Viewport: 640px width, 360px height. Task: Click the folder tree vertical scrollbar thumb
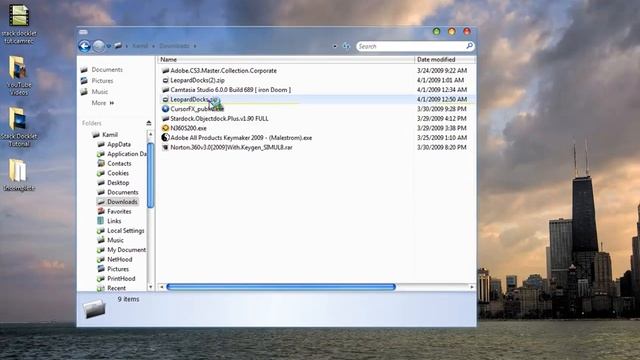click(150, 175)
